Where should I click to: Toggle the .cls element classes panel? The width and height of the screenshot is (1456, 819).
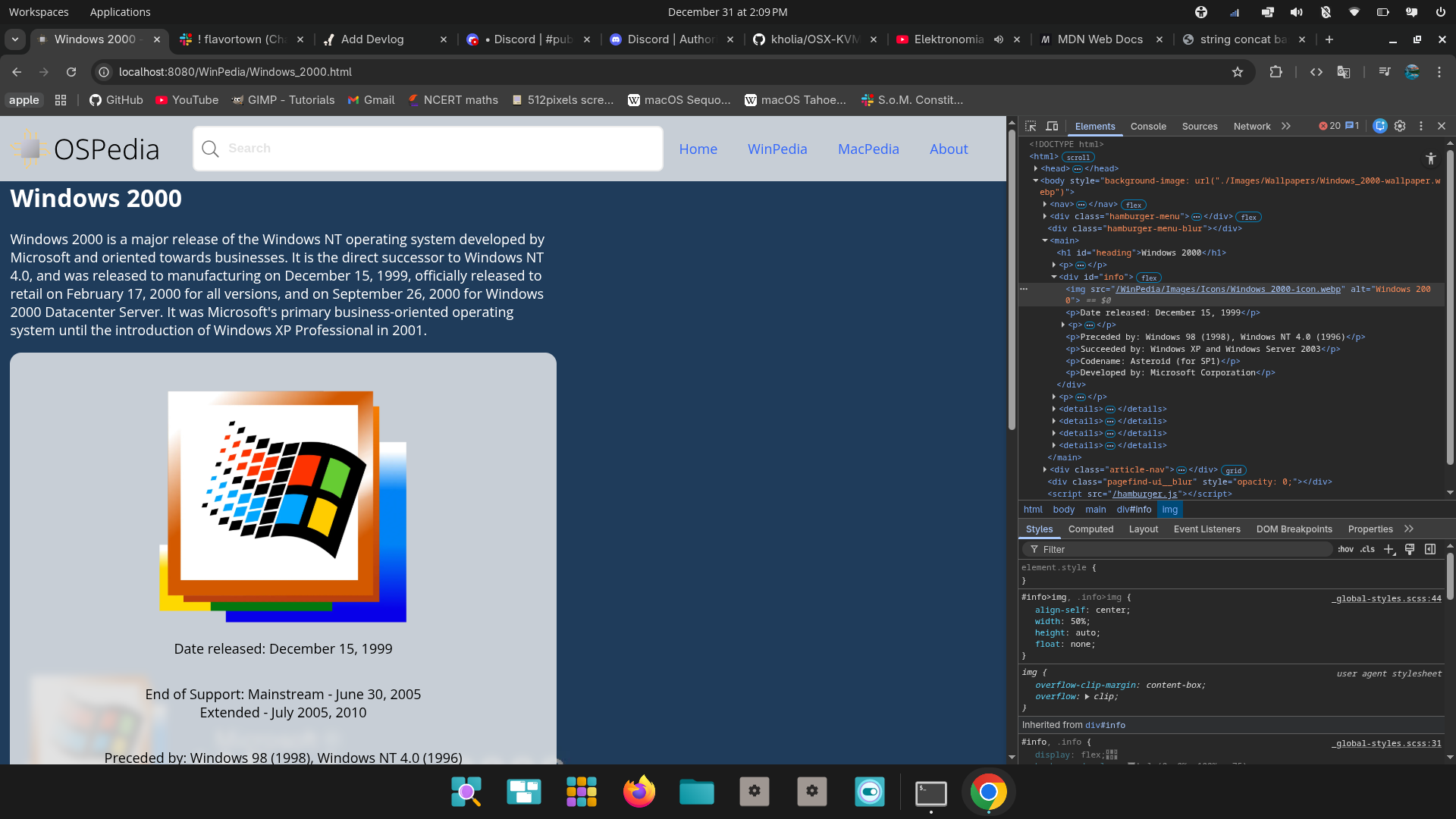click(1367, 549)
